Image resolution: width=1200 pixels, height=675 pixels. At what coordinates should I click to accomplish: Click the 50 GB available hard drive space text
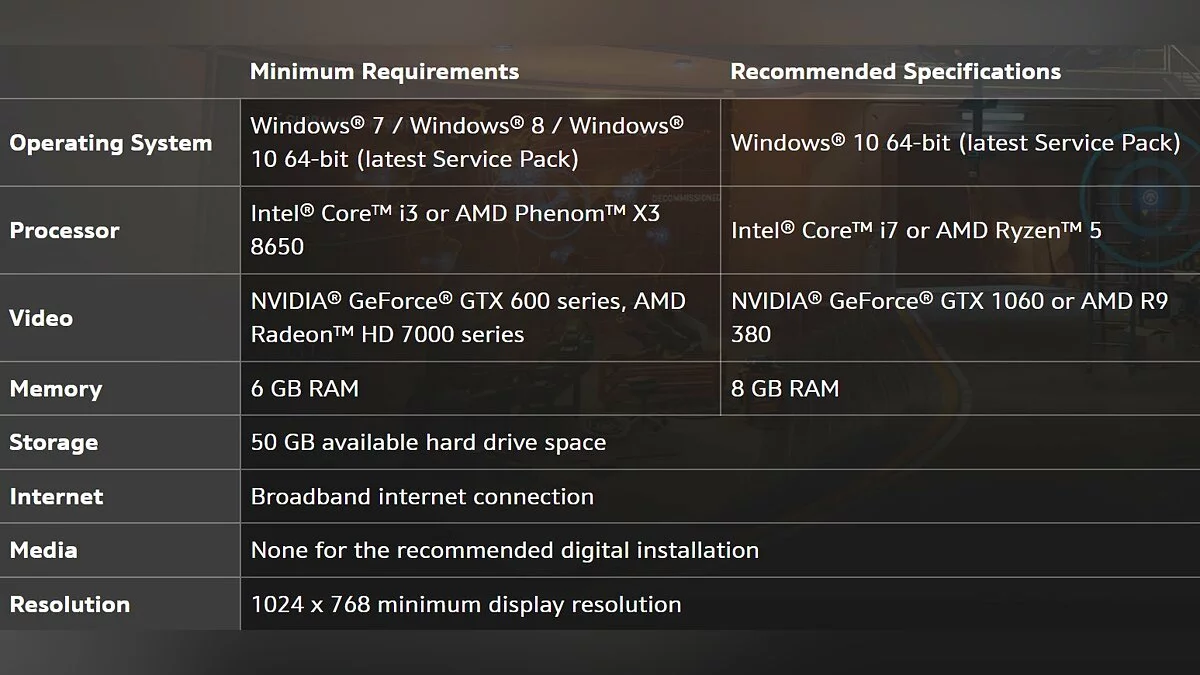click(x=428, y=442)
